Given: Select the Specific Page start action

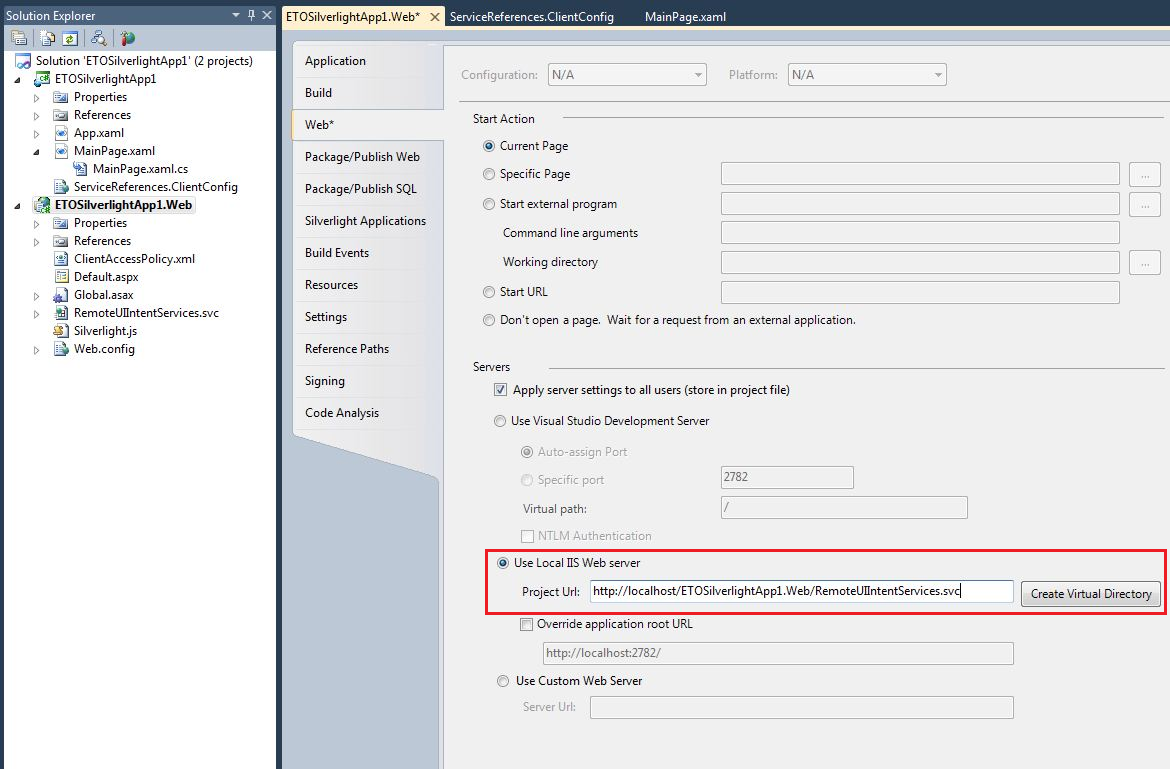Looking at the screenshot, I should pyautogui.click(x=489, y=174).
